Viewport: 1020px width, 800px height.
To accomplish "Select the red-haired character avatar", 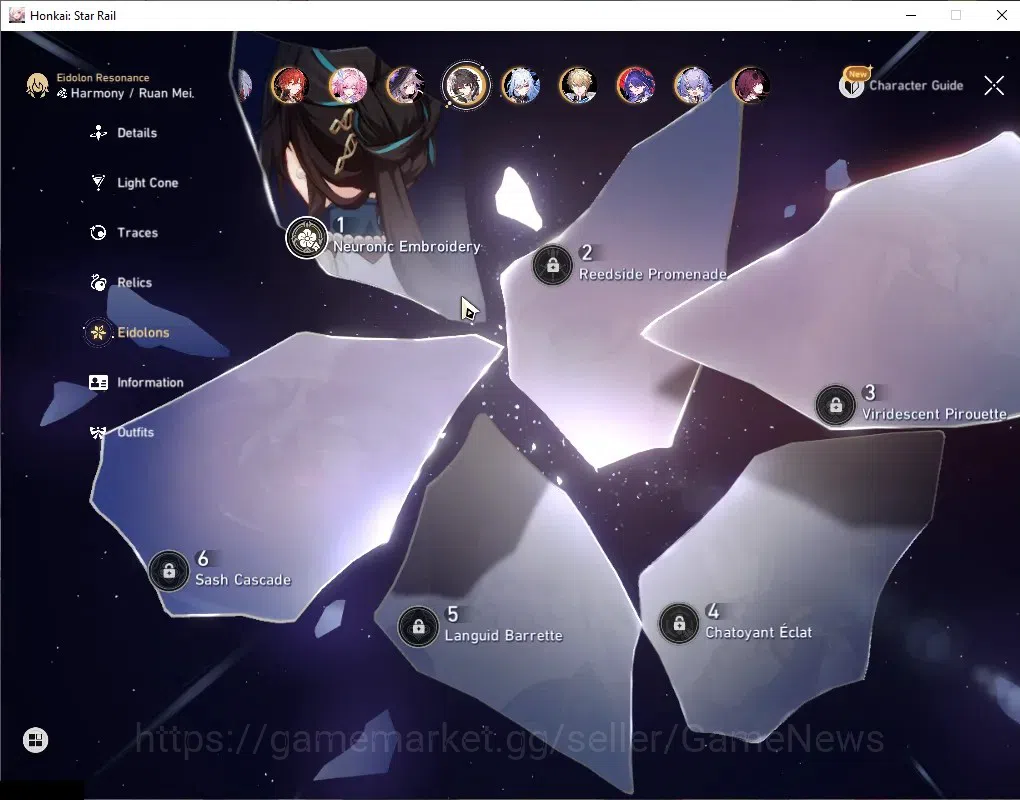I will click(x=290, y=85).
